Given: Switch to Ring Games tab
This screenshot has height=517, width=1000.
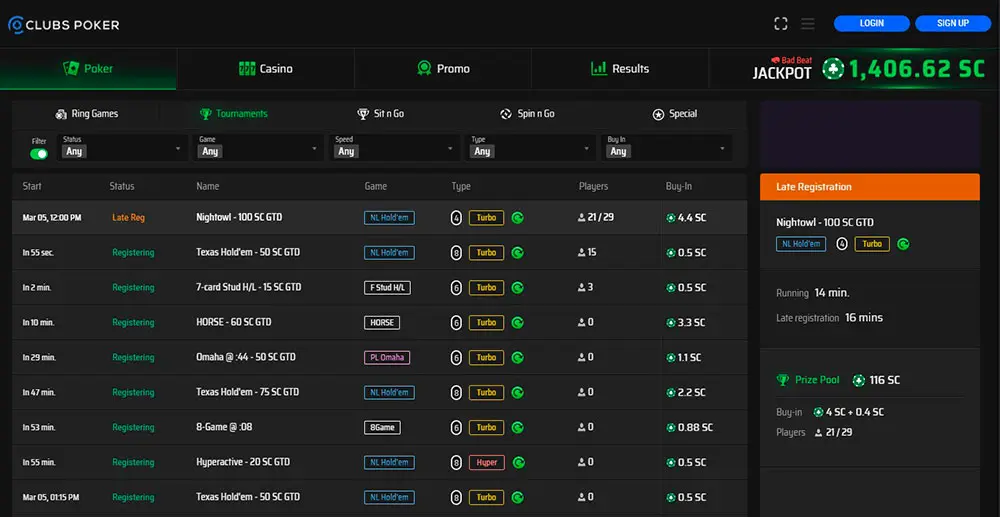Looking at the screenshot, I should tap(86, 114).
